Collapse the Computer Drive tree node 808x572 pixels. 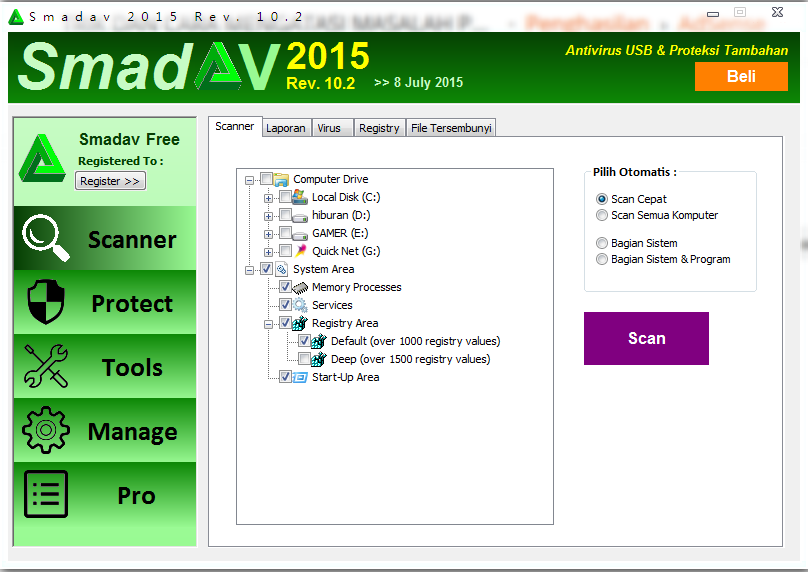[249, 180]
